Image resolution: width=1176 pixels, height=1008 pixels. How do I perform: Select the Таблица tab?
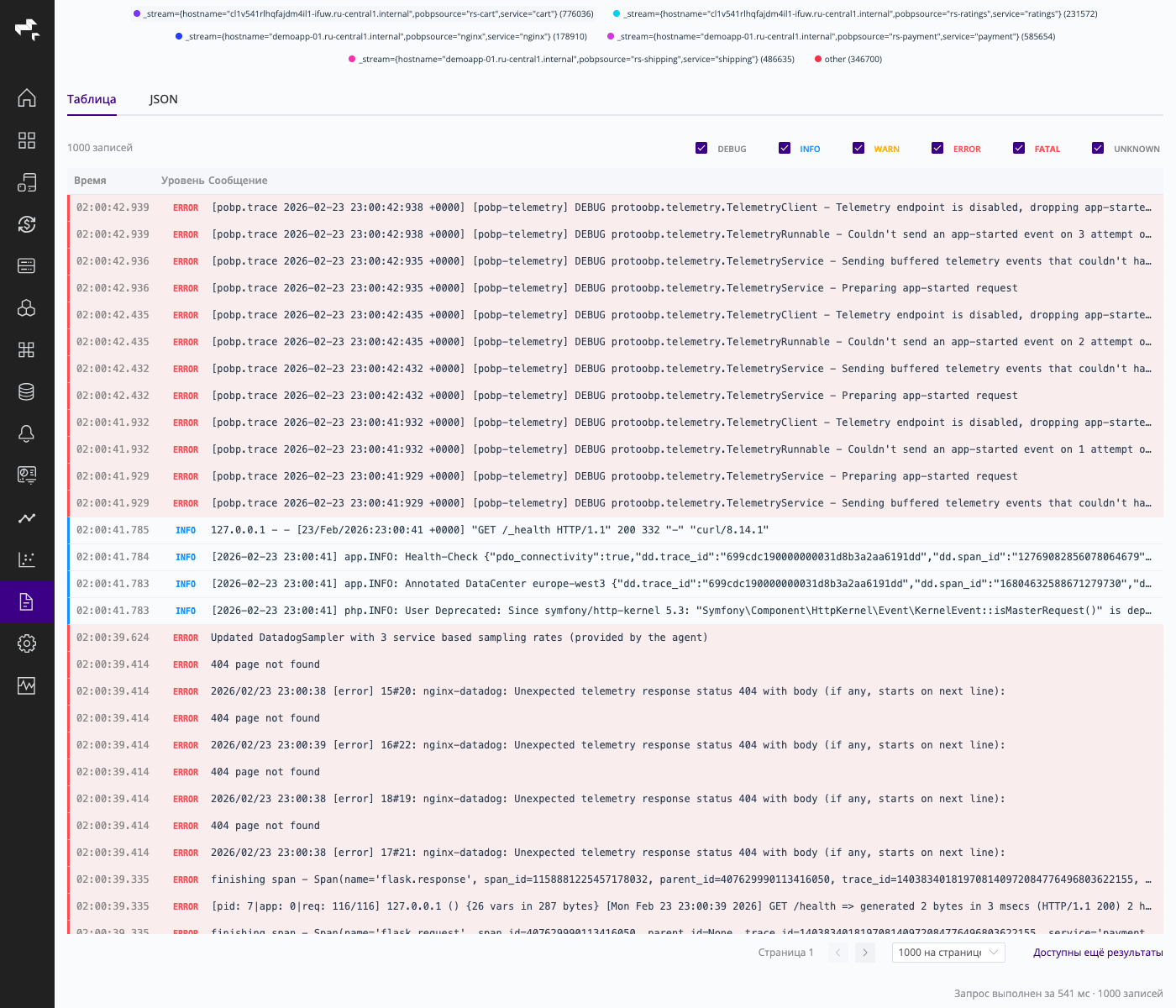click(x=92, y=99)
